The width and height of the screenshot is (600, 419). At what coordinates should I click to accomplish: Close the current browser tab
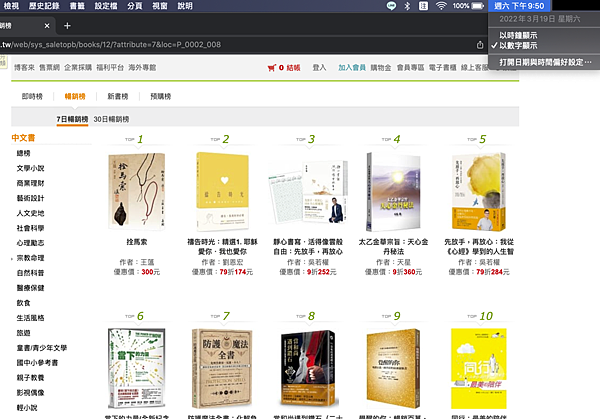(x=47, y=26)
